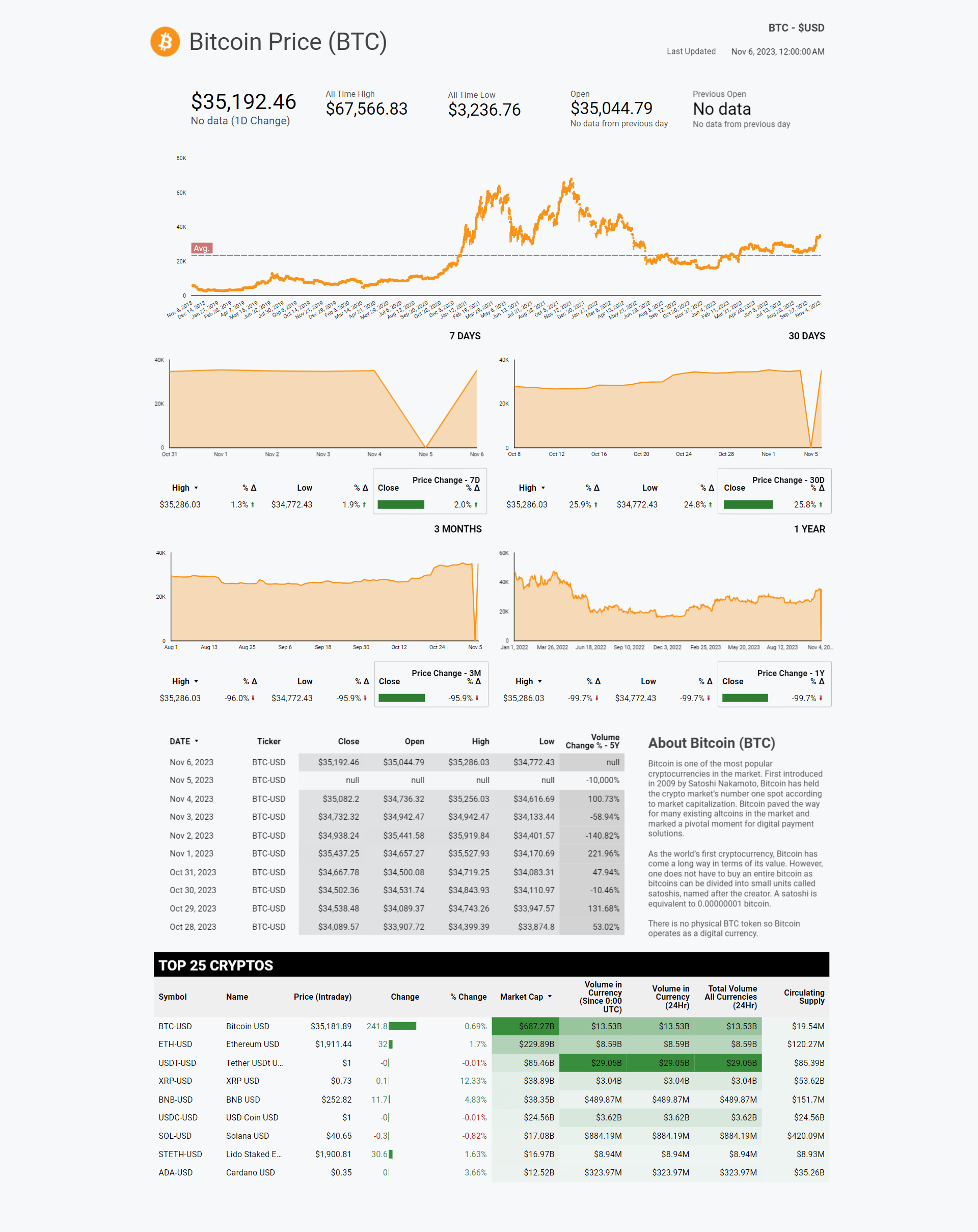Click the Last Updated Nov 6, 2023 timestamp
This screenshot has width=978, height=1232.
(777, 51)
